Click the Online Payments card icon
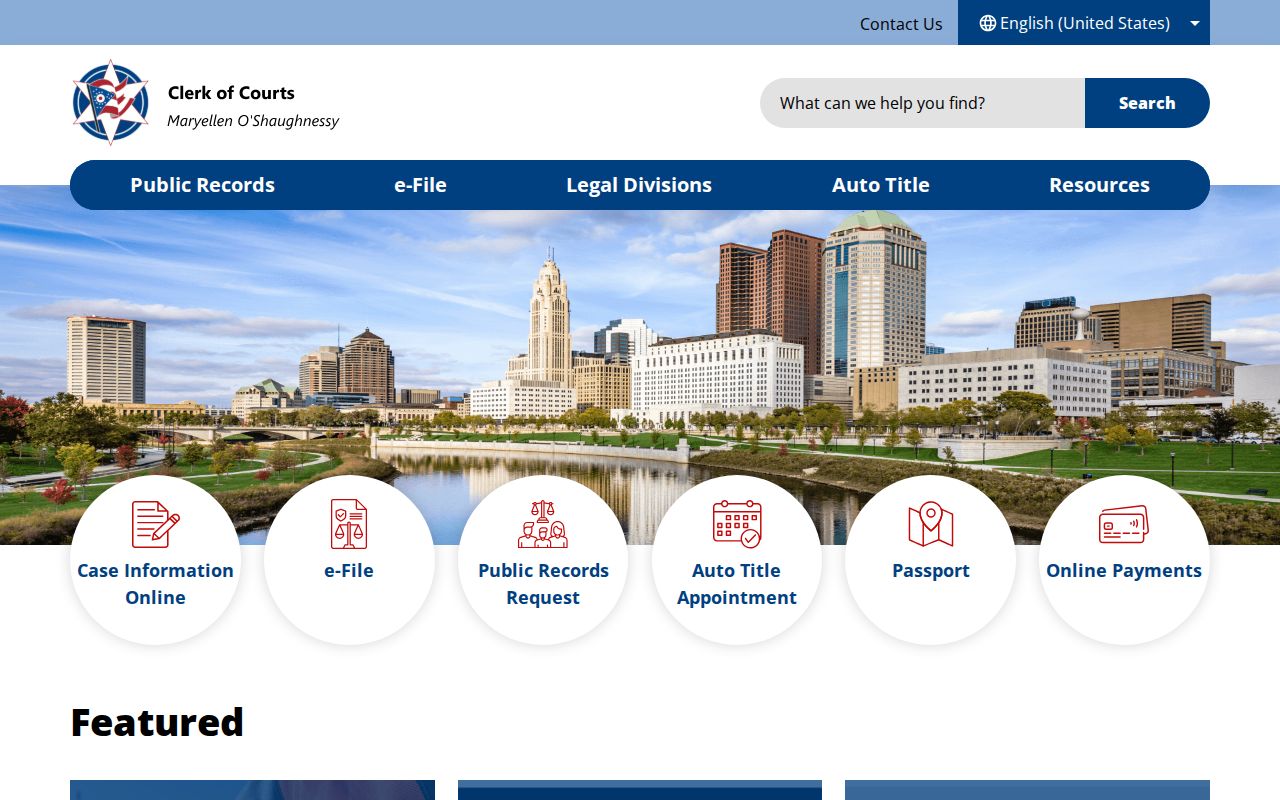This screenshot has width=1280, height=800. click(1124, 524)
